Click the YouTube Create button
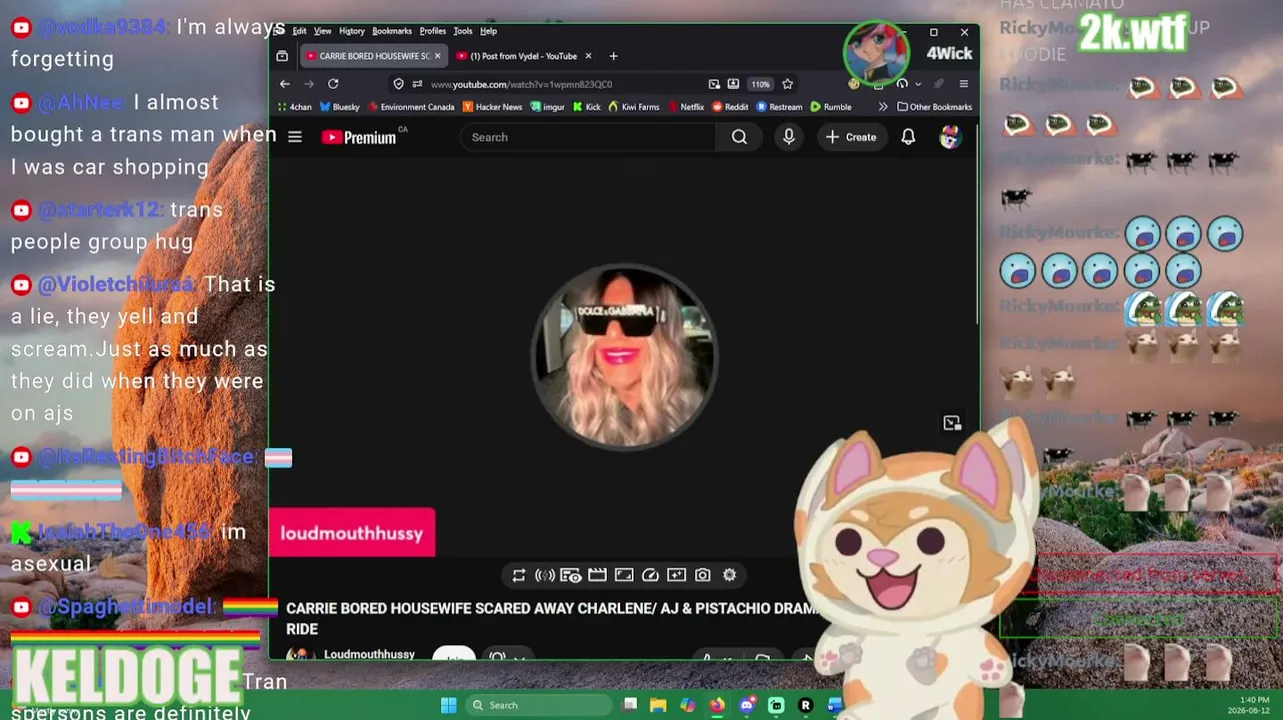 click(x=851, y=137)
